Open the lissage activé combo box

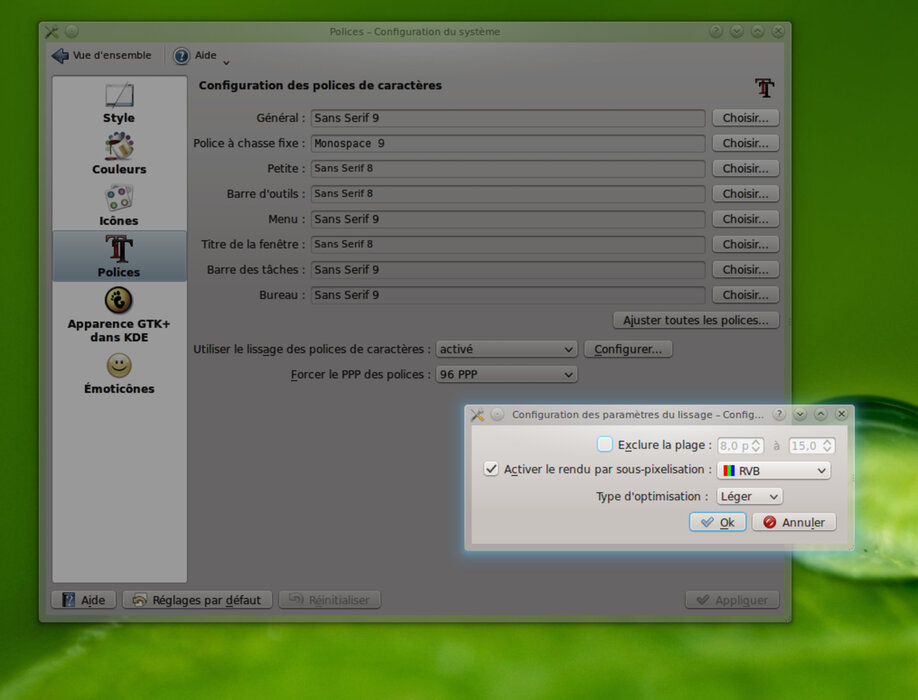coord(506,349)
